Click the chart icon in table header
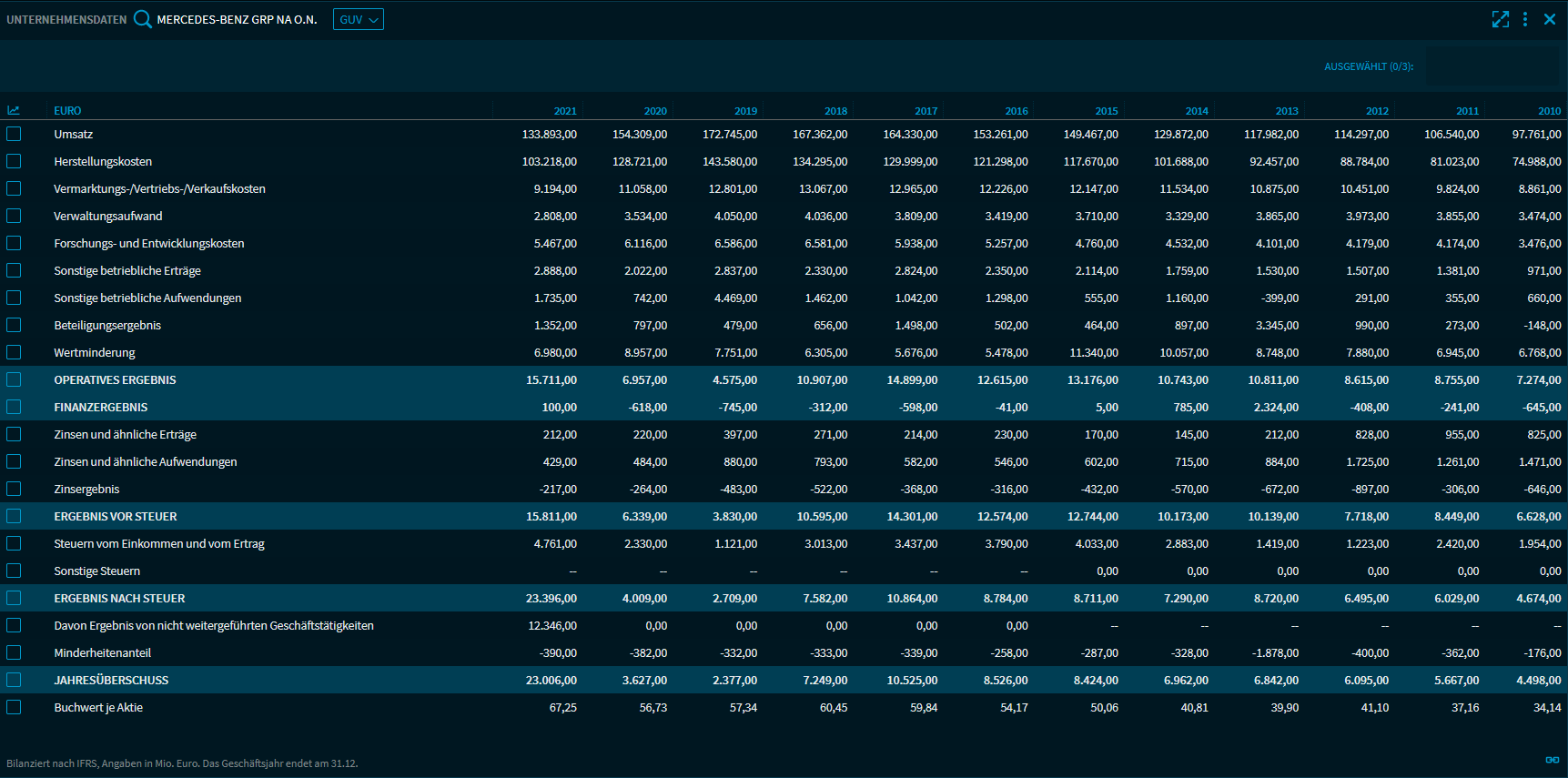The image size is (1568, 778). click(14, 110)
